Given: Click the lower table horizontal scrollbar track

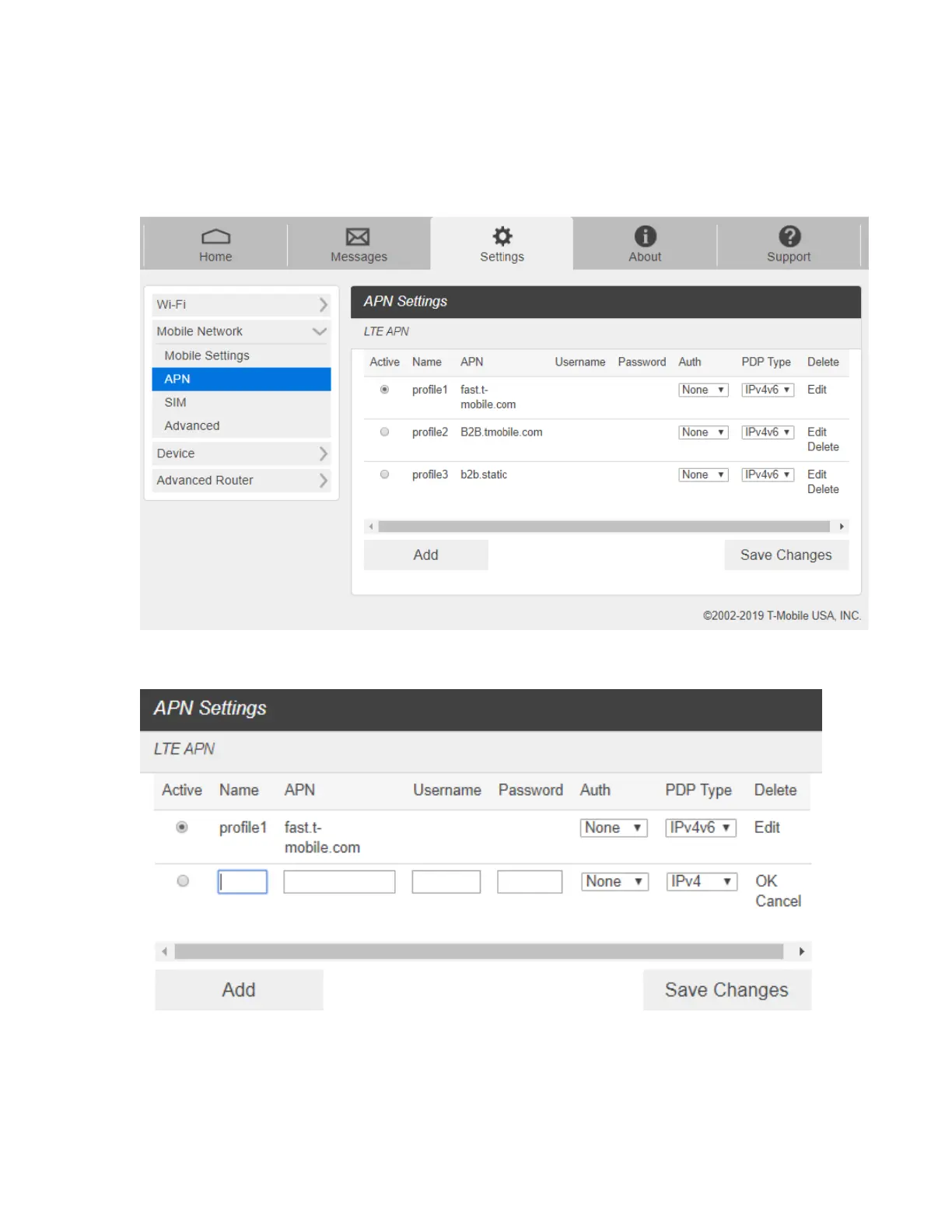Looking at the screenshot, I should pyautogui.click(x=479, y=952).
